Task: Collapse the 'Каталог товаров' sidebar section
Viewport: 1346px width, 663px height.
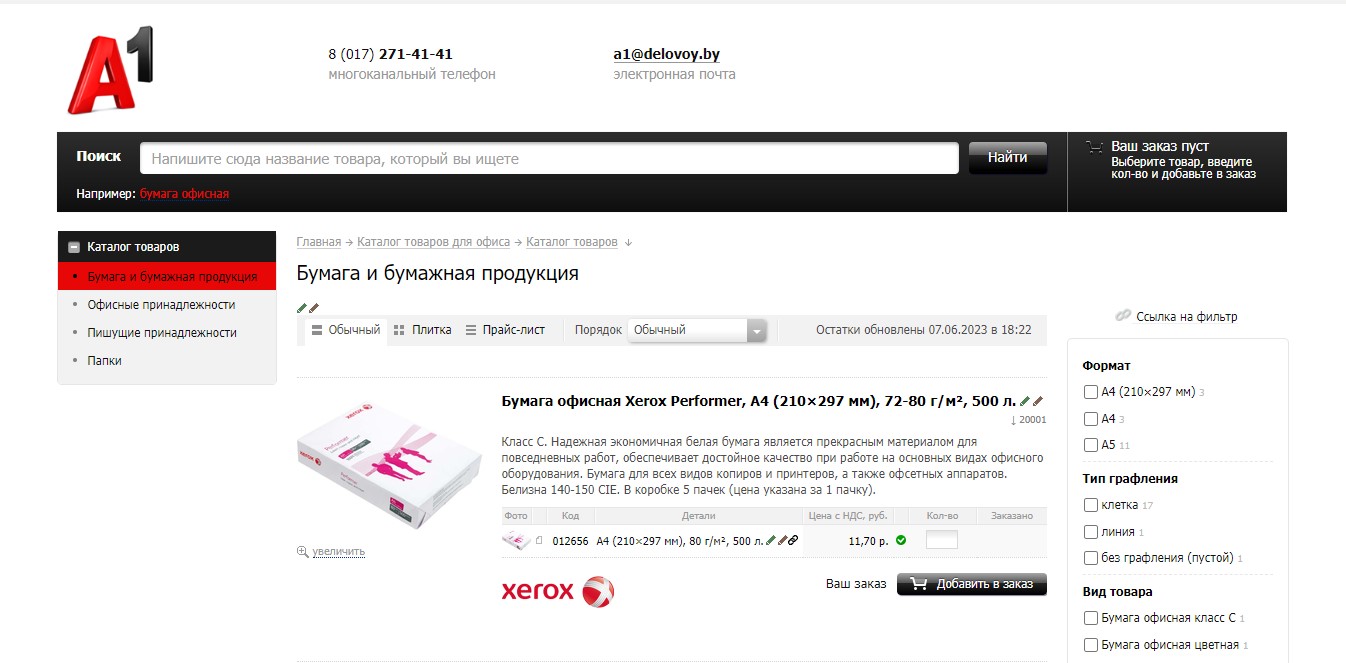Action: tap(74, 247)
